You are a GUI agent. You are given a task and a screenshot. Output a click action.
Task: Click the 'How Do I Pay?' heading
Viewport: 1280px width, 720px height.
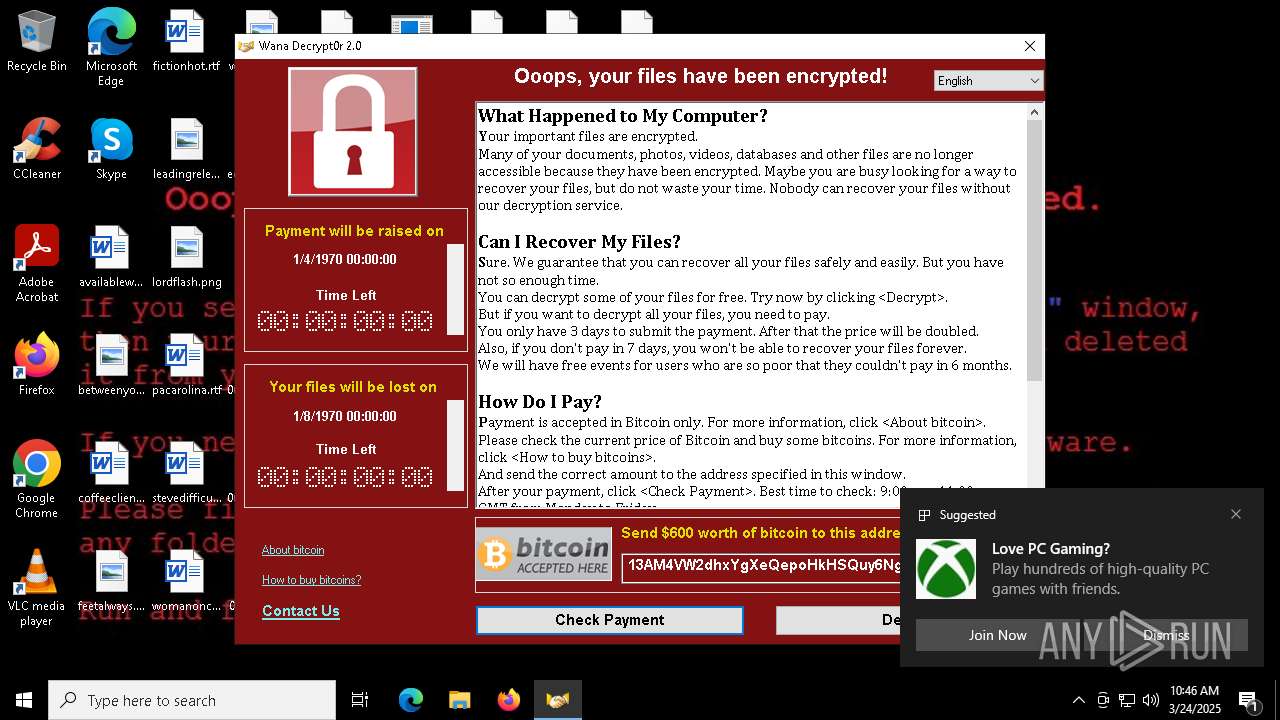pos(540,402)
